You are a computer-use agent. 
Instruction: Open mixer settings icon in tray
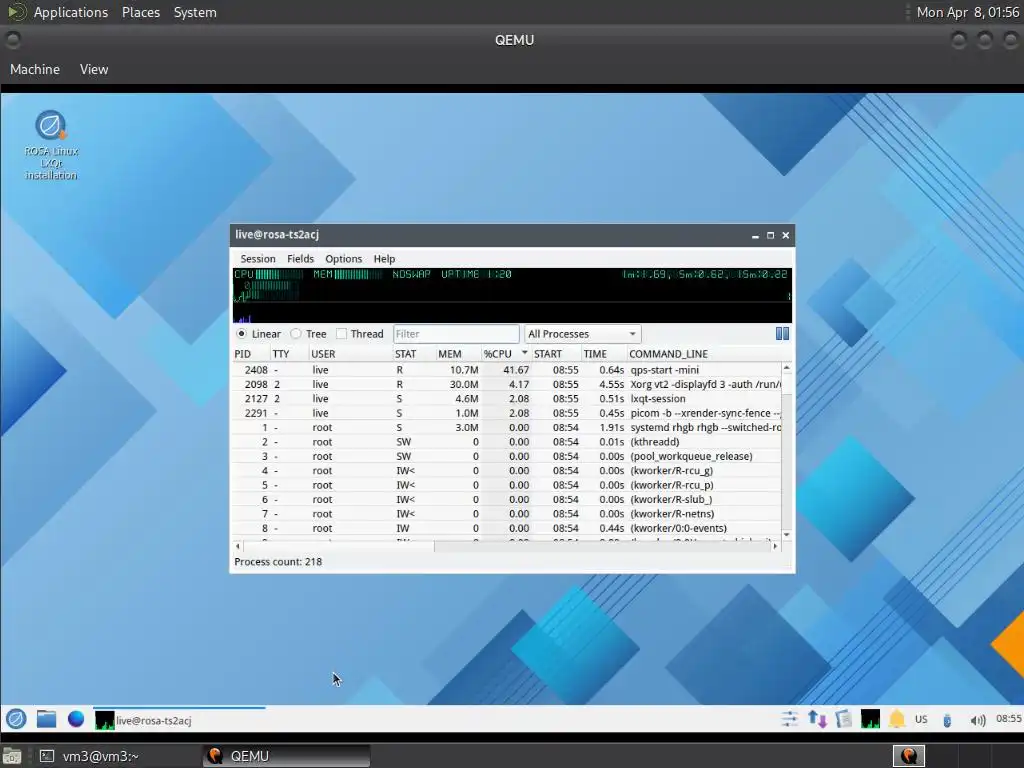[790, 720]
